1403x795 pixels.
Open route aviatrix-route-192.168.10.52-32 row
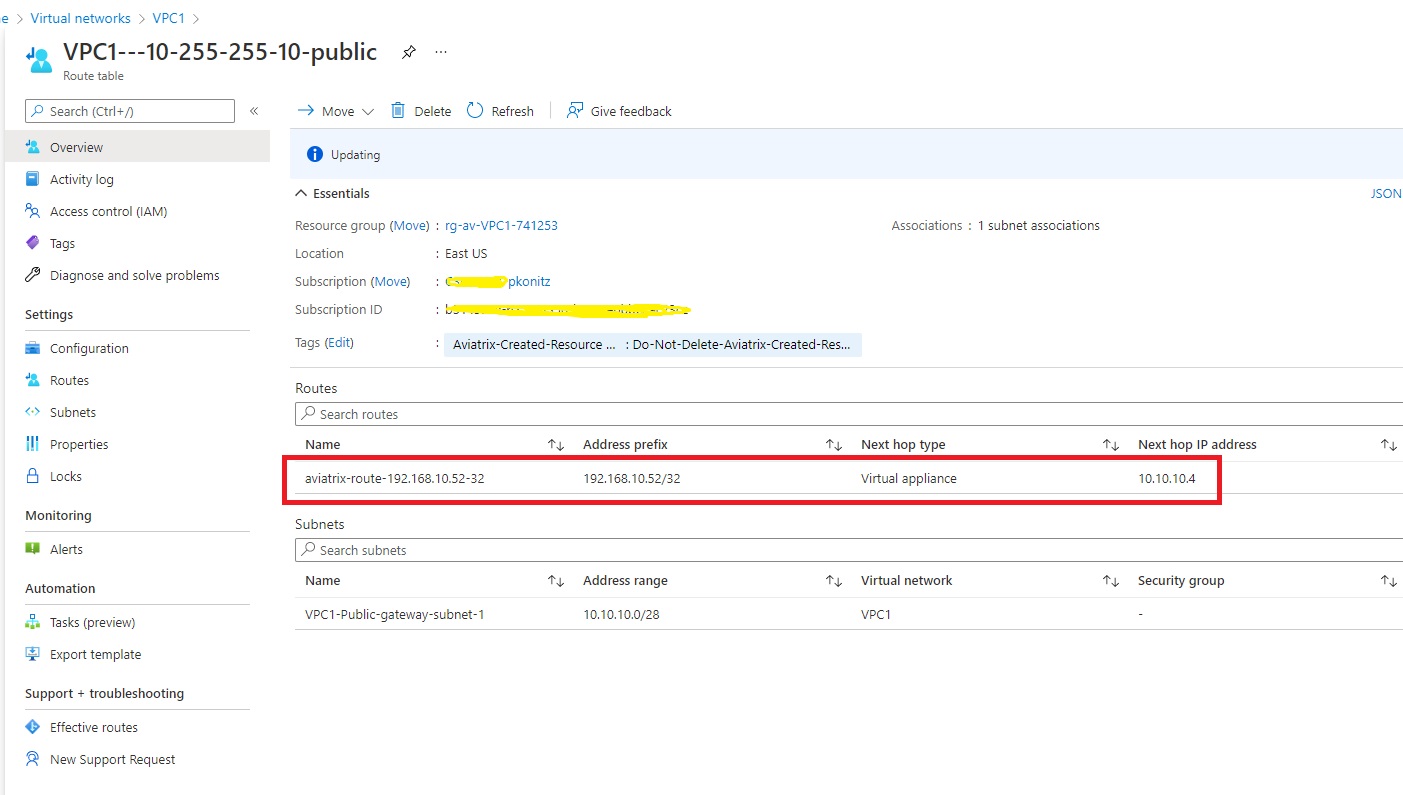click(849, 478)
